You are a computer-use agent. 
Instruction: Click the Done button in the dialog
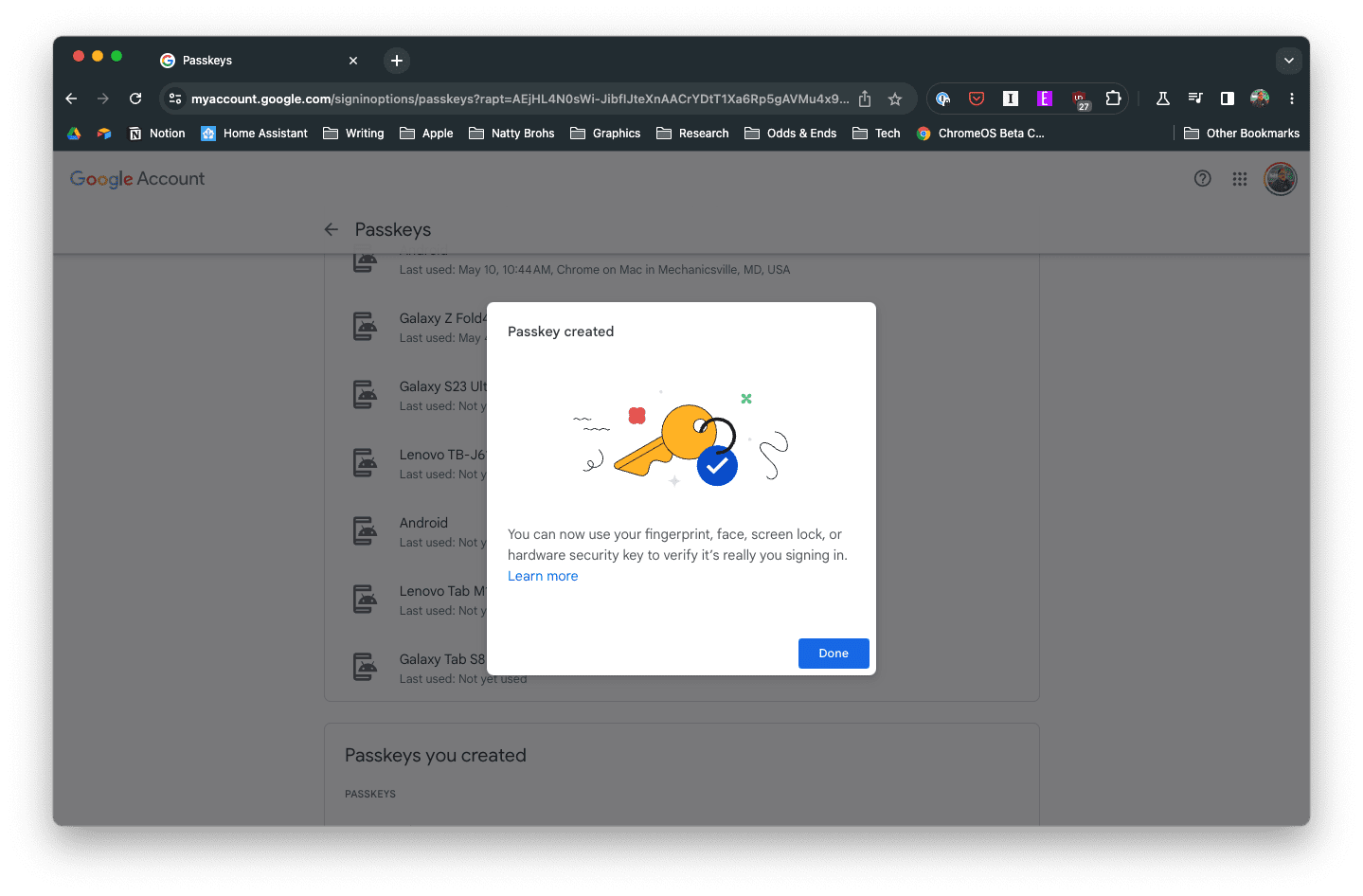coord(834,654)
